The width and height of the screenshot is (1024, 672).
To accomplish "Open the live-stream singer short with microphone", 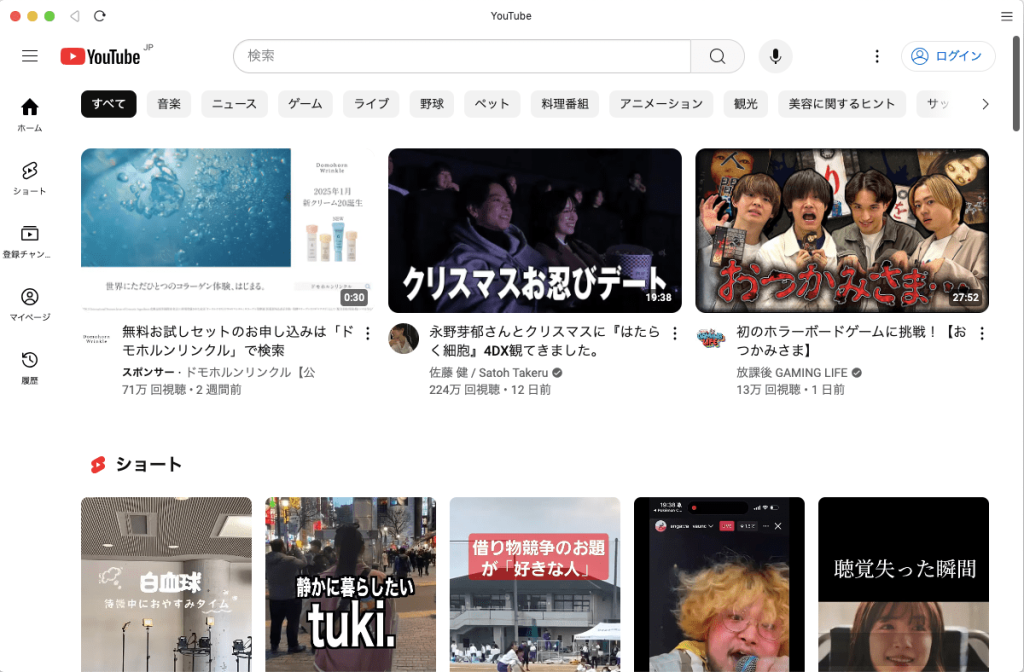I will 719,584.
